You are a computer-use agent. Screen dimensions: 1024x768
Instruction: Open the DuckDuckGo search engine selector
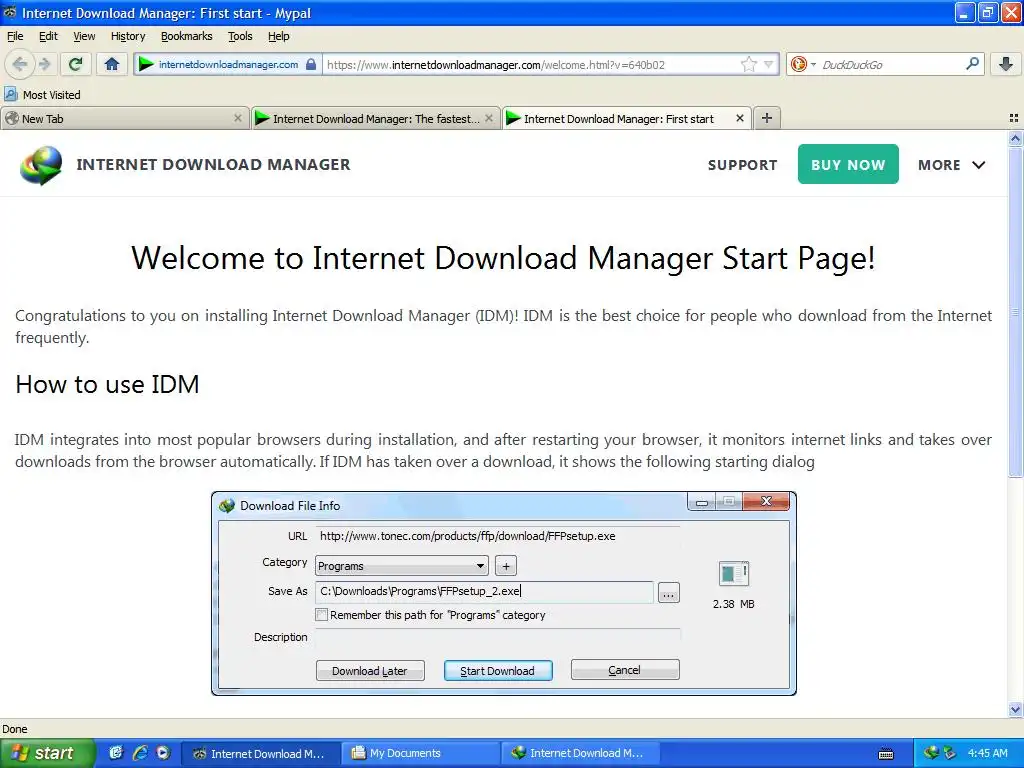click(x=803, y=64)
